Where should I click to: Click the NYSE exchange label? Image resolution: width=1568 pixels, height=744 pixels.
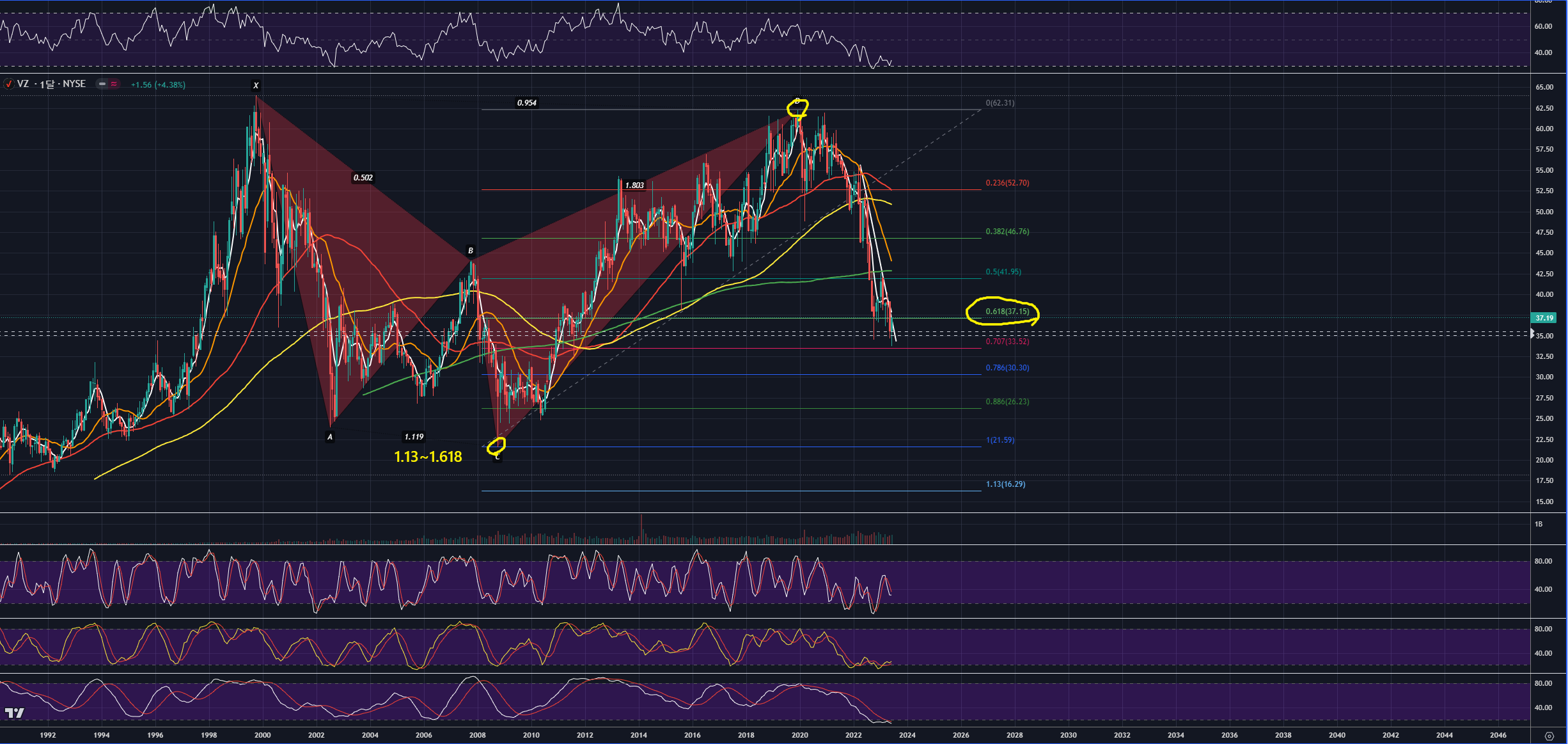(74, 84)
